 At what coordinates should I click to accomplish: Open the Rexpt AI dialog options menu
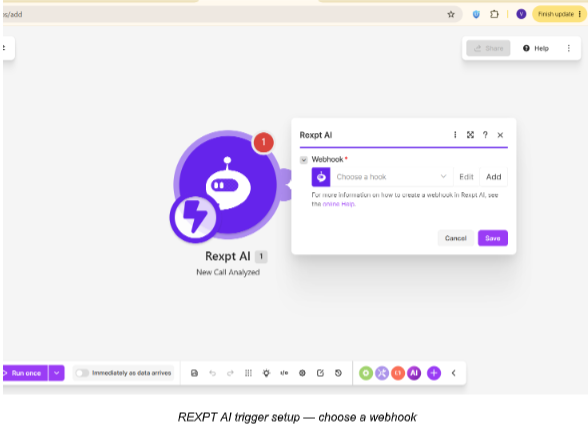coord(455,135)
